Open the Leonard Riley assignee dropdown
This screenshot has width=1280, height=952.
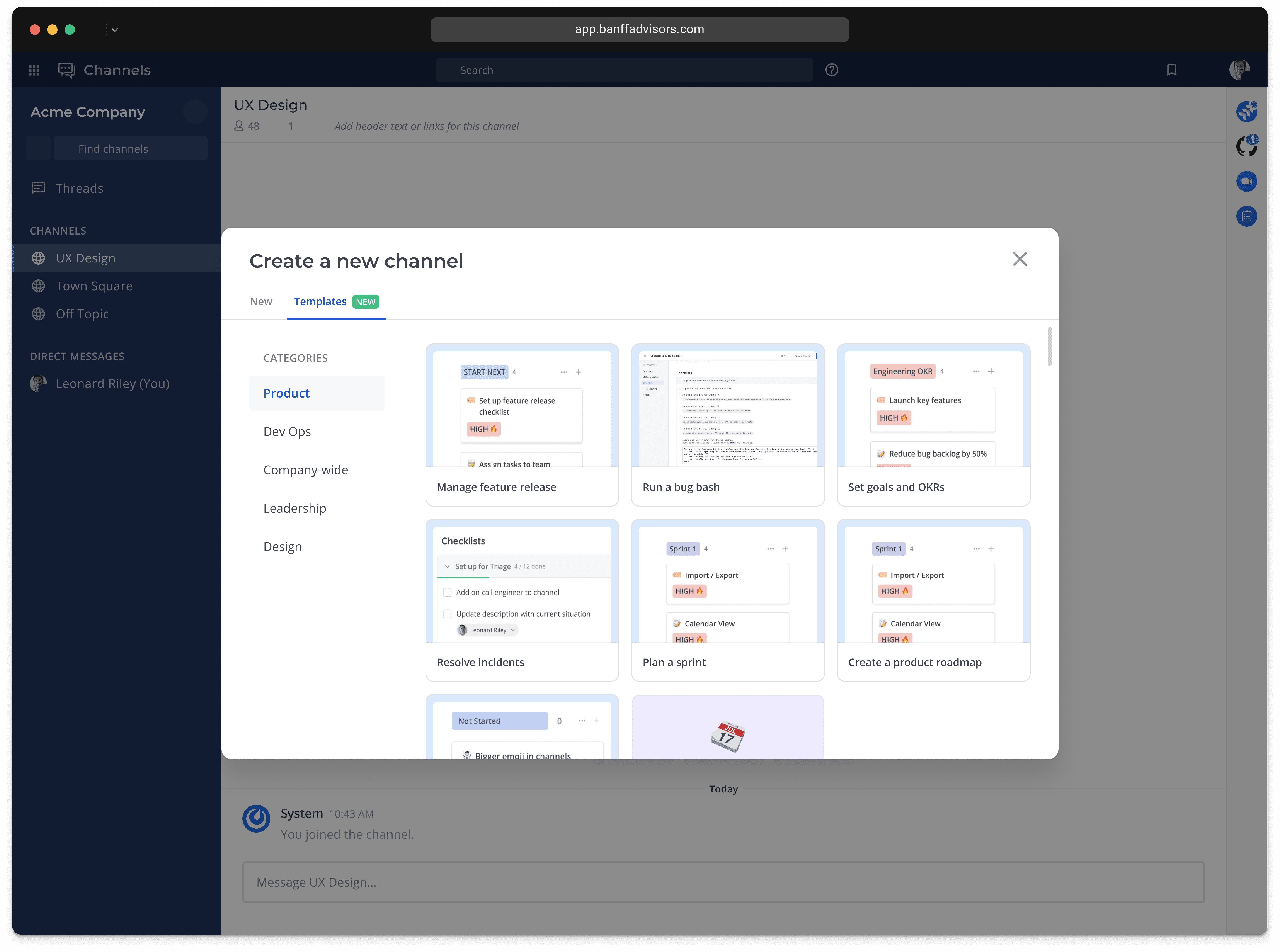pyautogui.click(x=488, y=630)
